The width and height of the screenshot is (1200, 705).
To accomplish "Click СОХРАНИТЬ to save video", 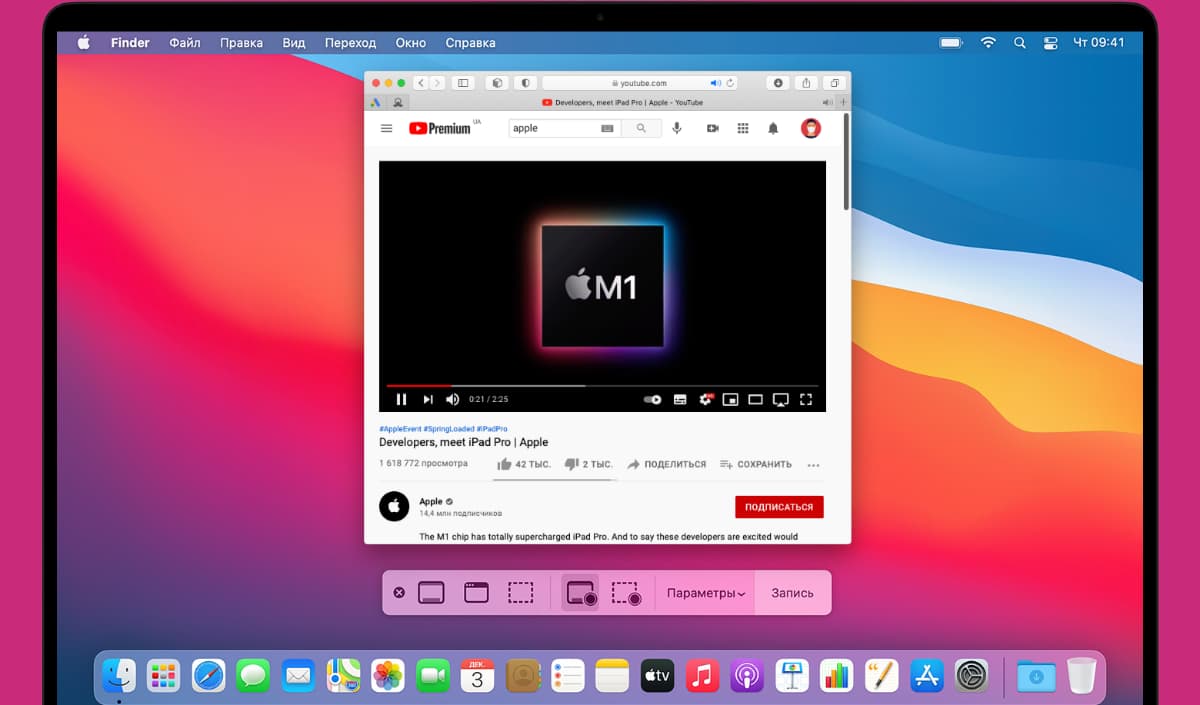I will pyautogui.click(x=756, y=464).
